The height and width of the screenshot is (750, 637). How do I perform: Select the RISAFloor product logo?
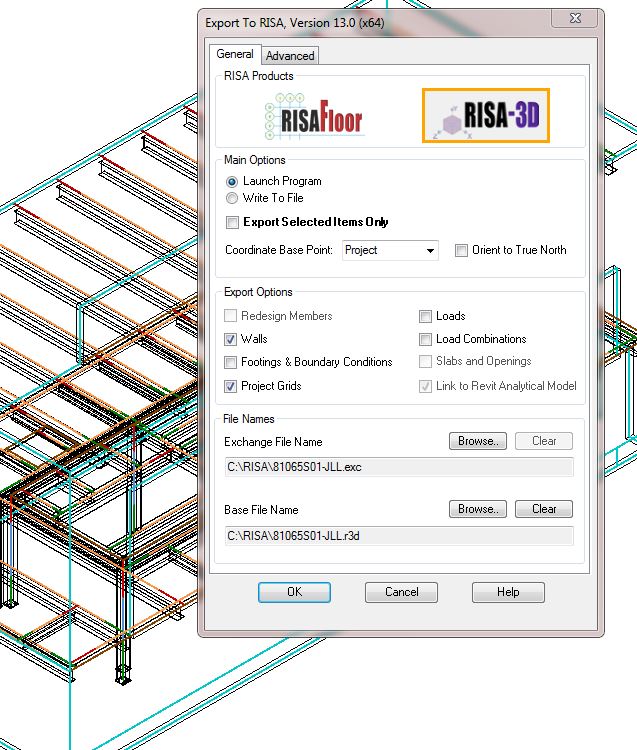314,116
